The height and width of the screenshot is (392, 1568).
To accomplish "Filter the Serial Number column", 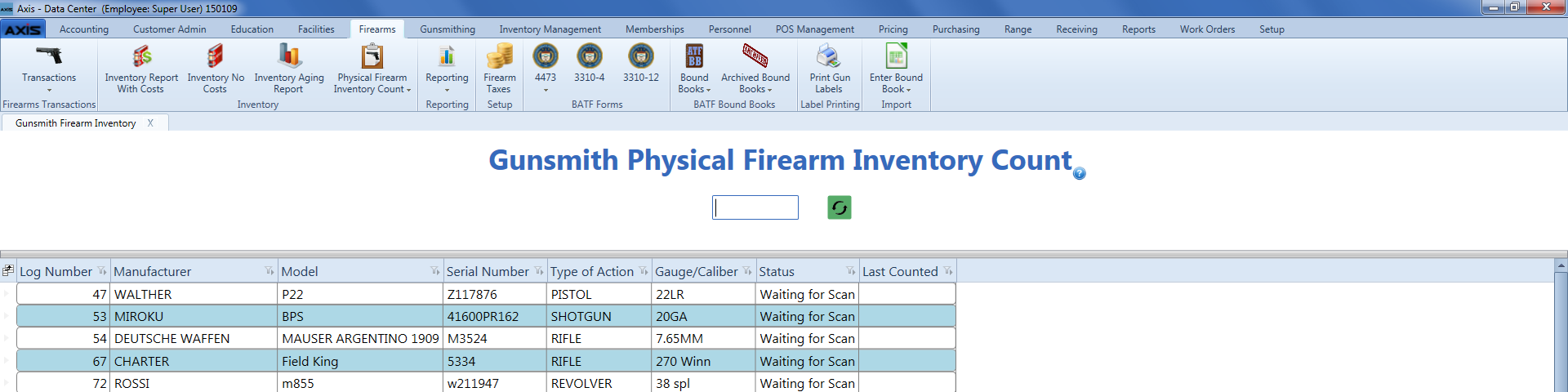I will pos(539,271).
